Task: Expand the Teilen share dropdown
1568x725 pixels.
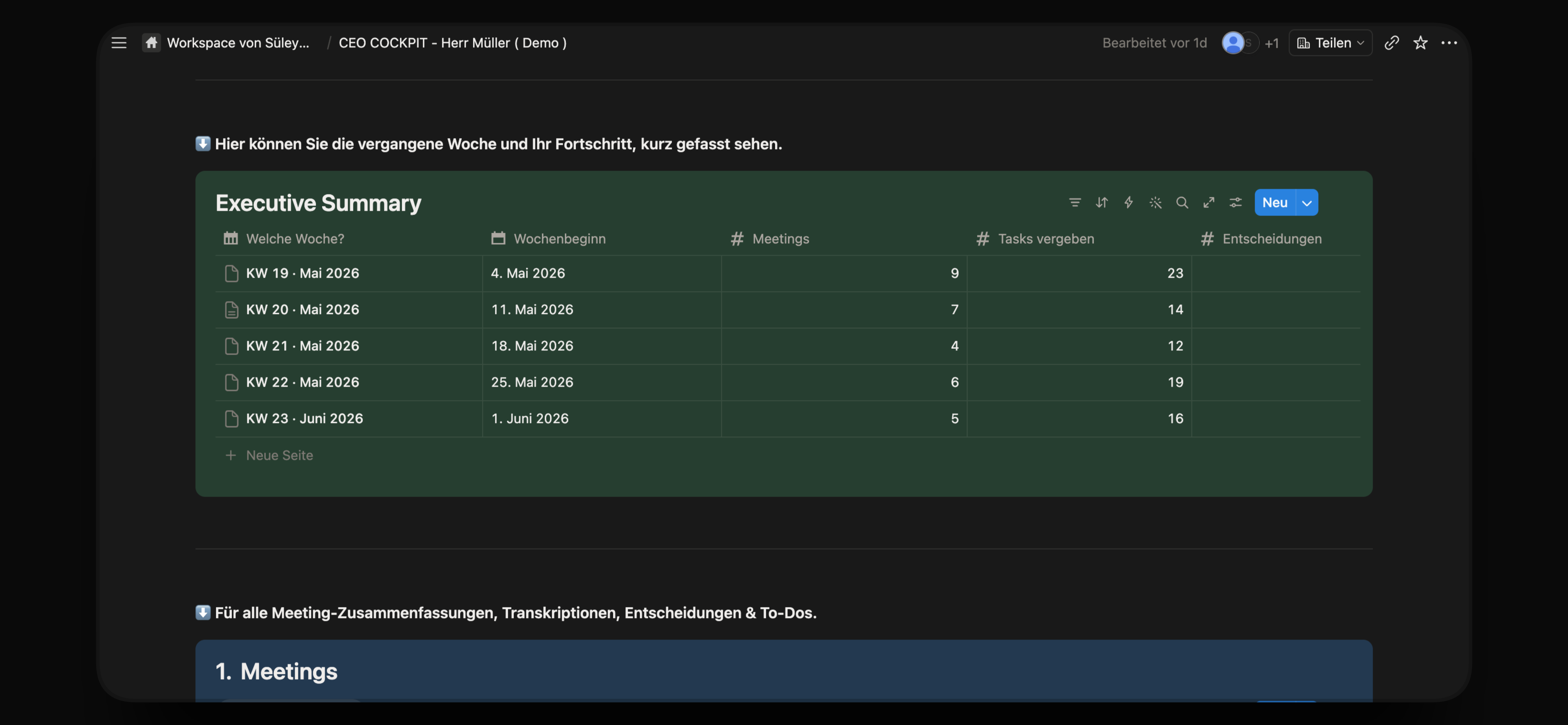Action: tap(1331, 43)
